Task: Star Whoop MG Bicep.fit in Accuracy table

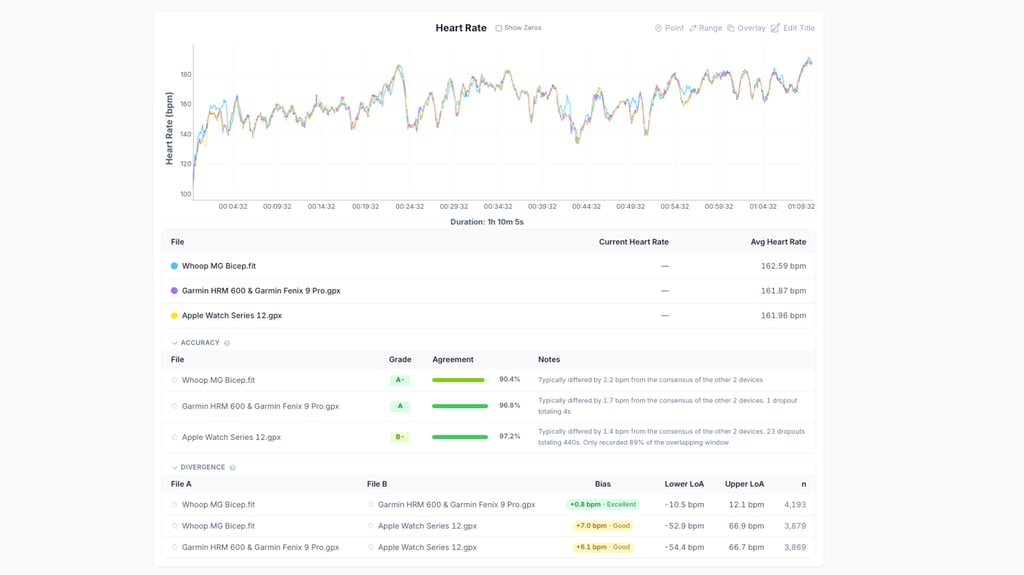Action: tap(174, 380)
